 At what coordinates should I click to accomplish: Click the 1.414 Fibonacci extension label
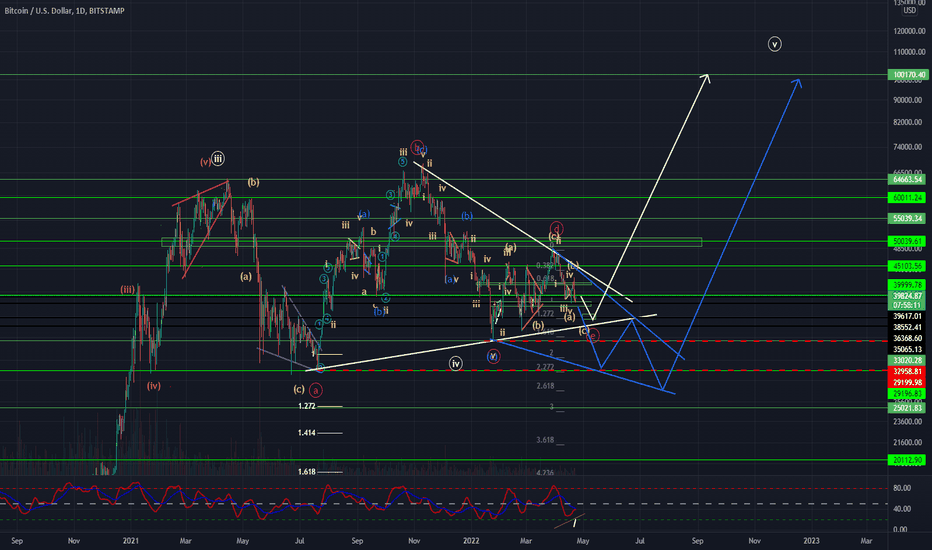[307, 433]
